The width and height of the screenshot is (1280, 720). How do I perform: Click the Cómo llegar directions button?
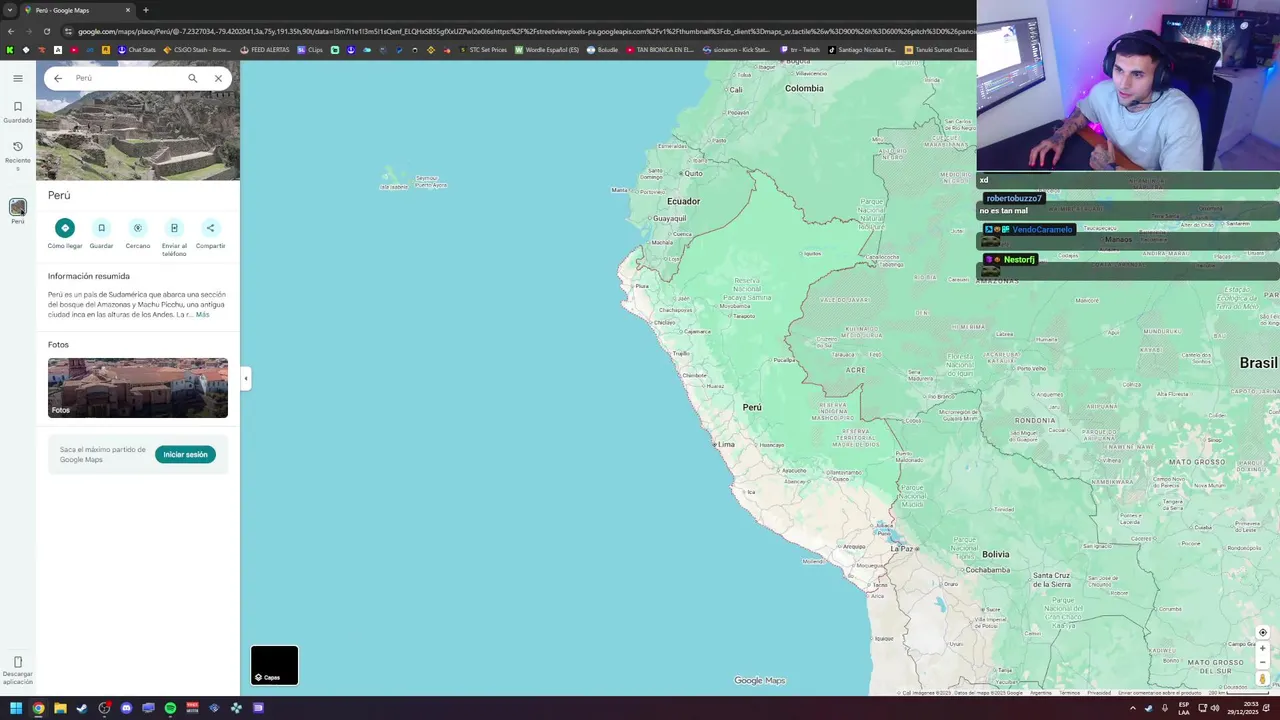point(65,233)
